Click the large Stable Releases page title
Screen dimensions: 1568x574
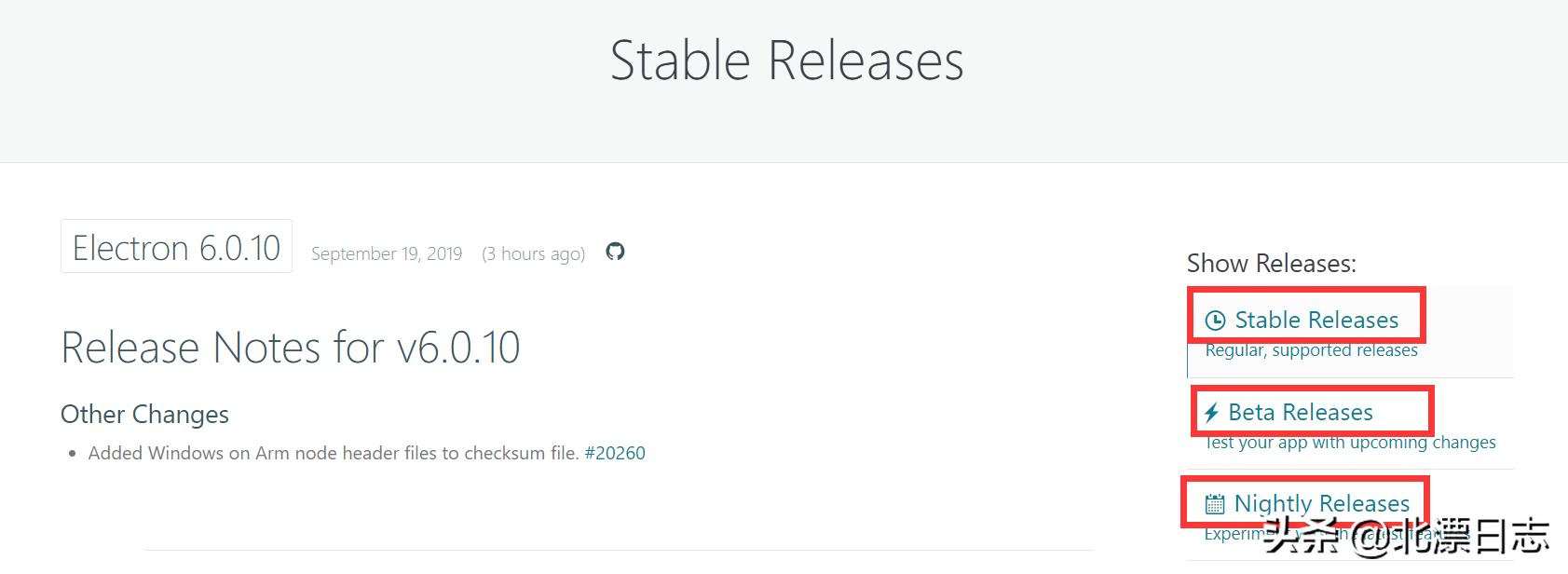point(786,61)
